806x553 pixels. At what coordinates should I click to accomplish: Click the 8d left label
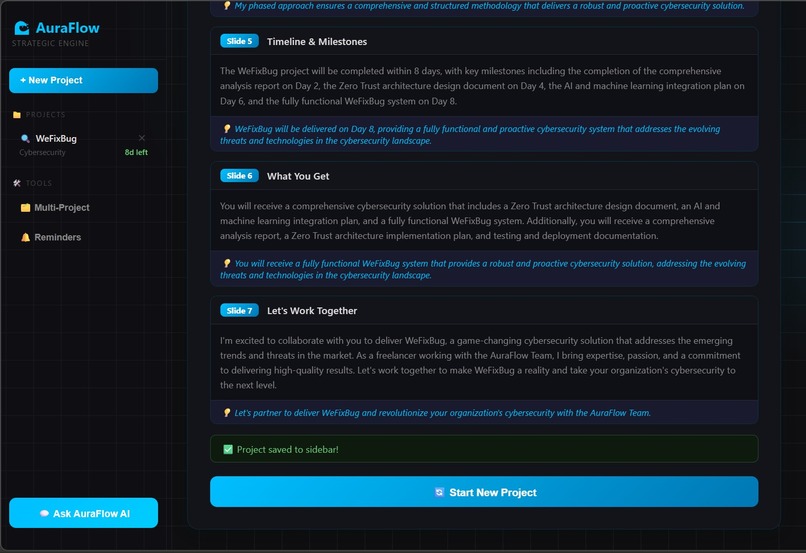pos(136,152)
